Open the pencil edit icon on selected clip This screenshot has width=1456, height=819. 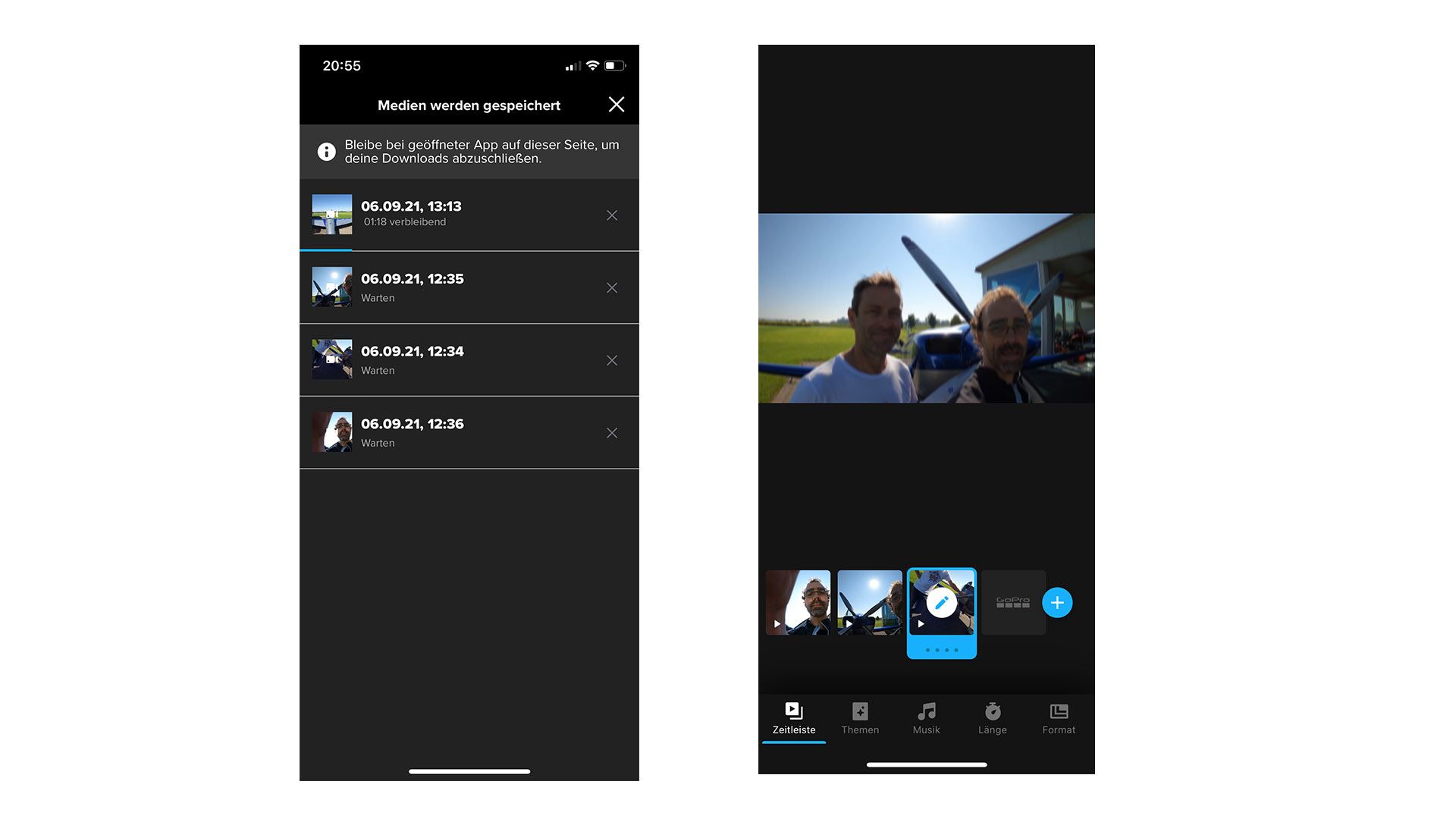[941, 603]
